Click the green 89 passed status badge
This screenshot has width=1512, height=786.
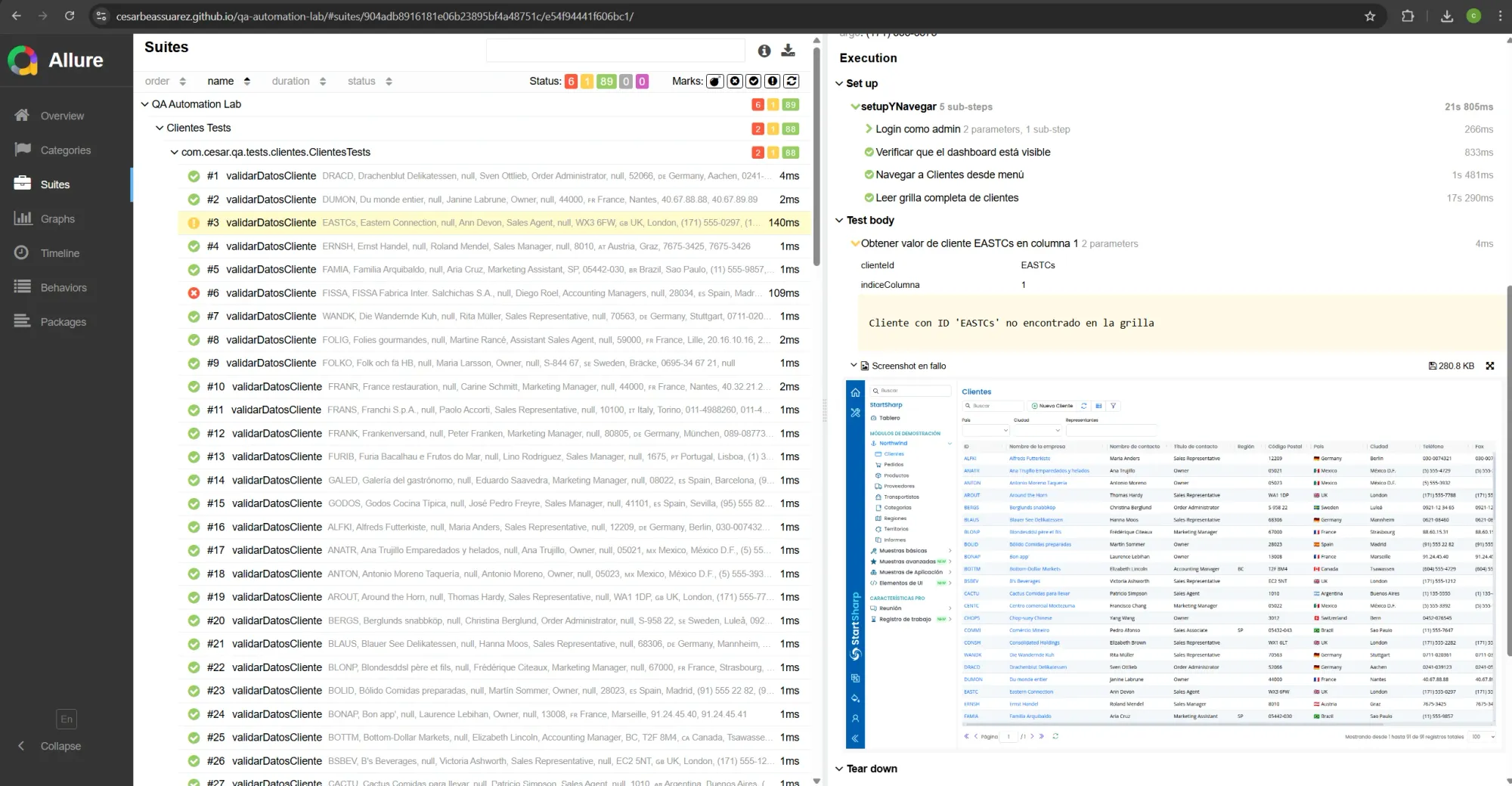[x=606, y=81]
